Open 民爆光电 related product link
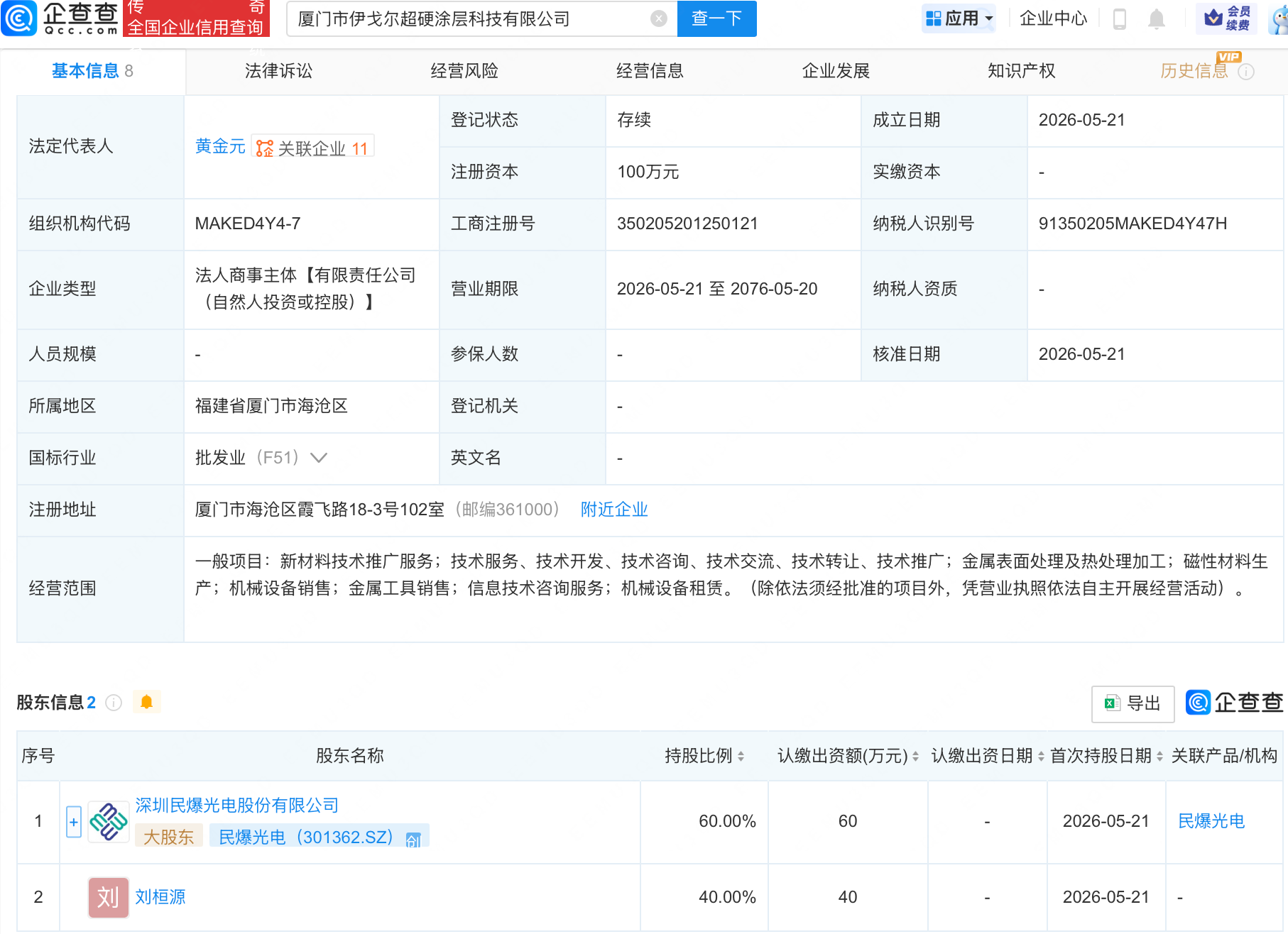This screenshot has height=934, width=1288. tap(1211, 821)
